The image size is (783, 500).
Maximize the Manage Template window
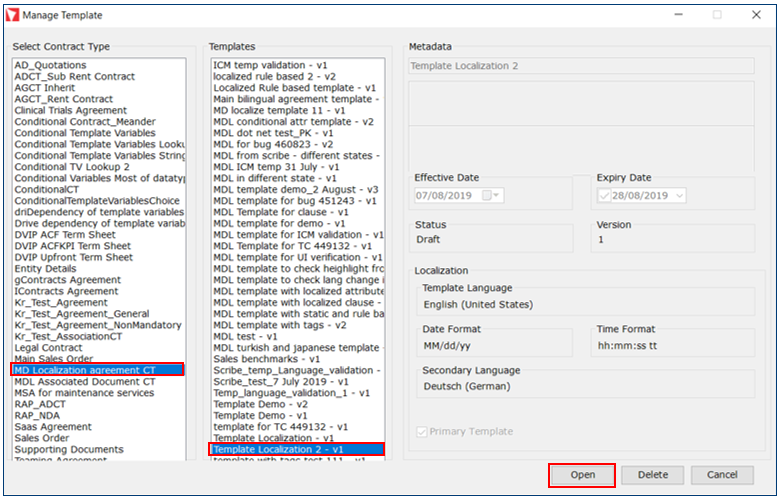717,15
